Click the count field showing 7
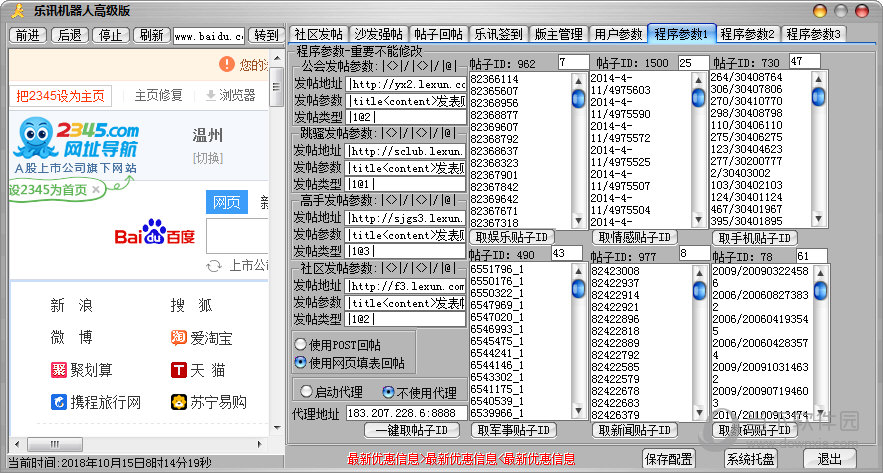Viewport: 883px width, 473px height. point(573,61)
